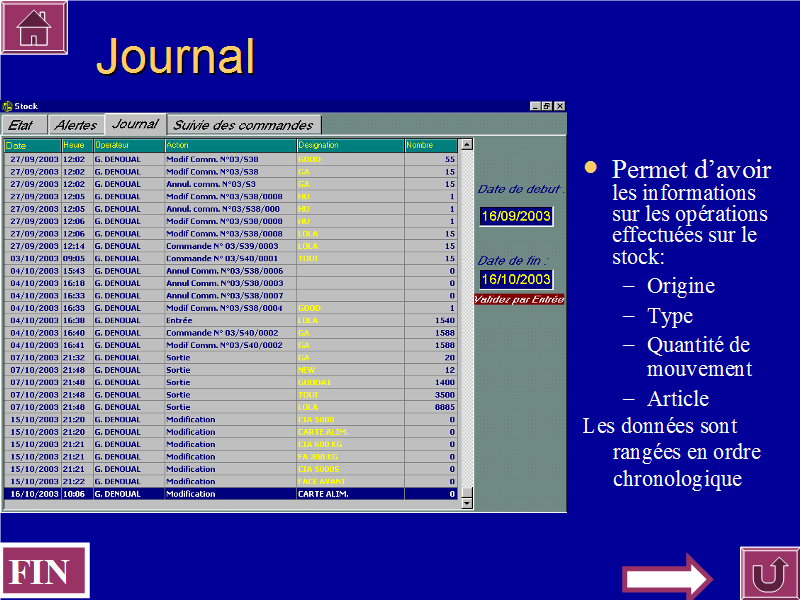Click the 12:14 time cell
800x600 pixels.
(77, 246)
